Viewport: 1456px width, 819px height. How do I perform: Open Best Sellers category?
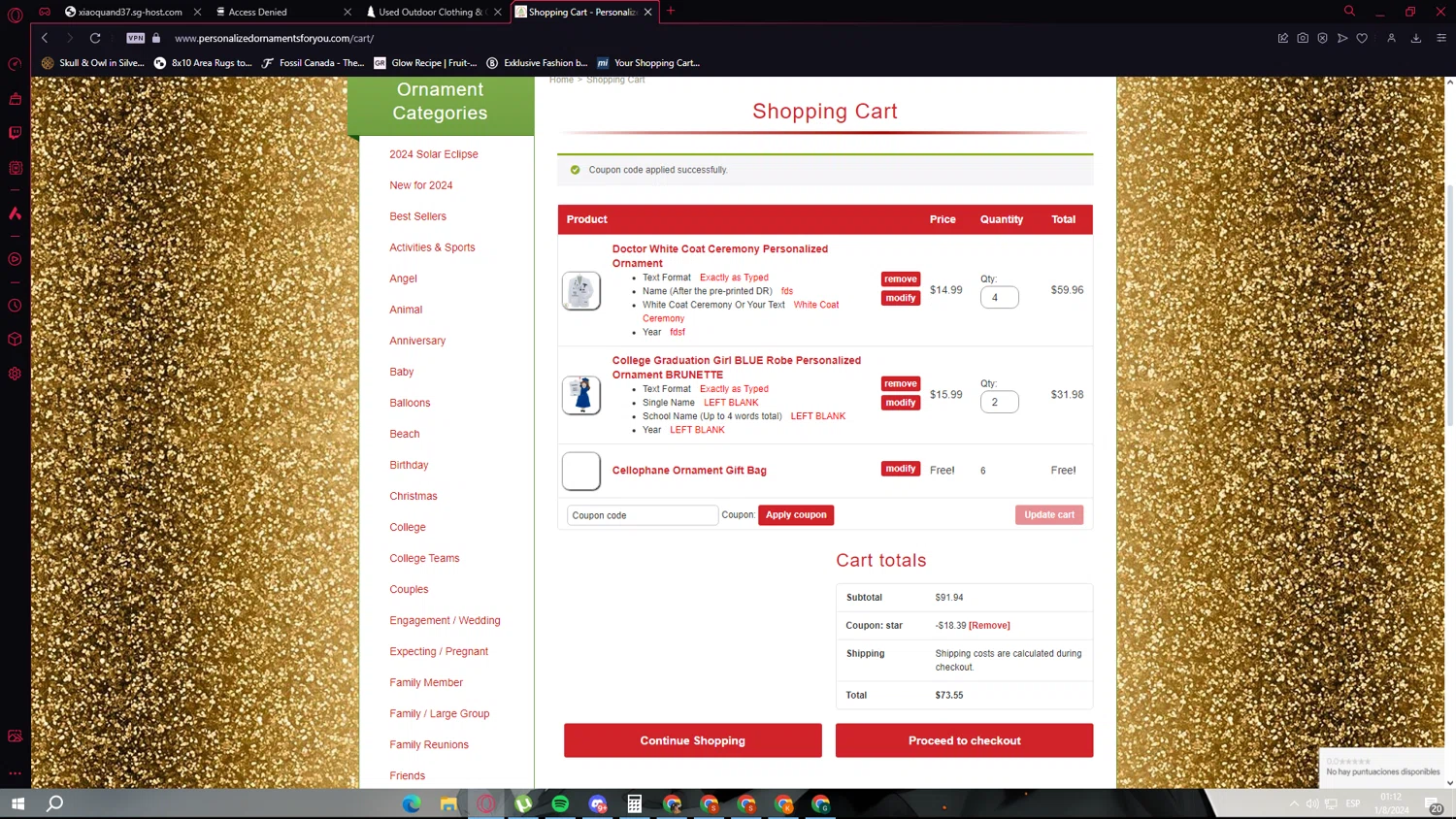coord(418,216)
